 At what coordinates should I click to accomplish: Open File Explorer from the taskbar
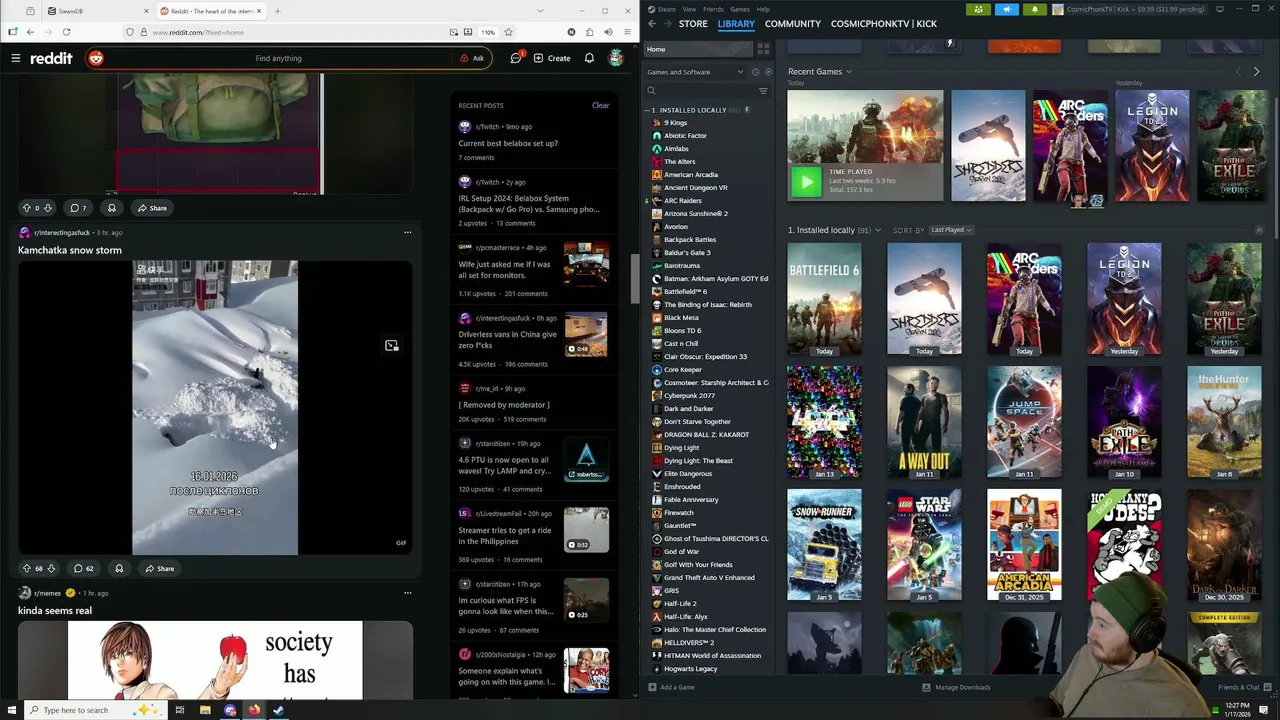205,710
